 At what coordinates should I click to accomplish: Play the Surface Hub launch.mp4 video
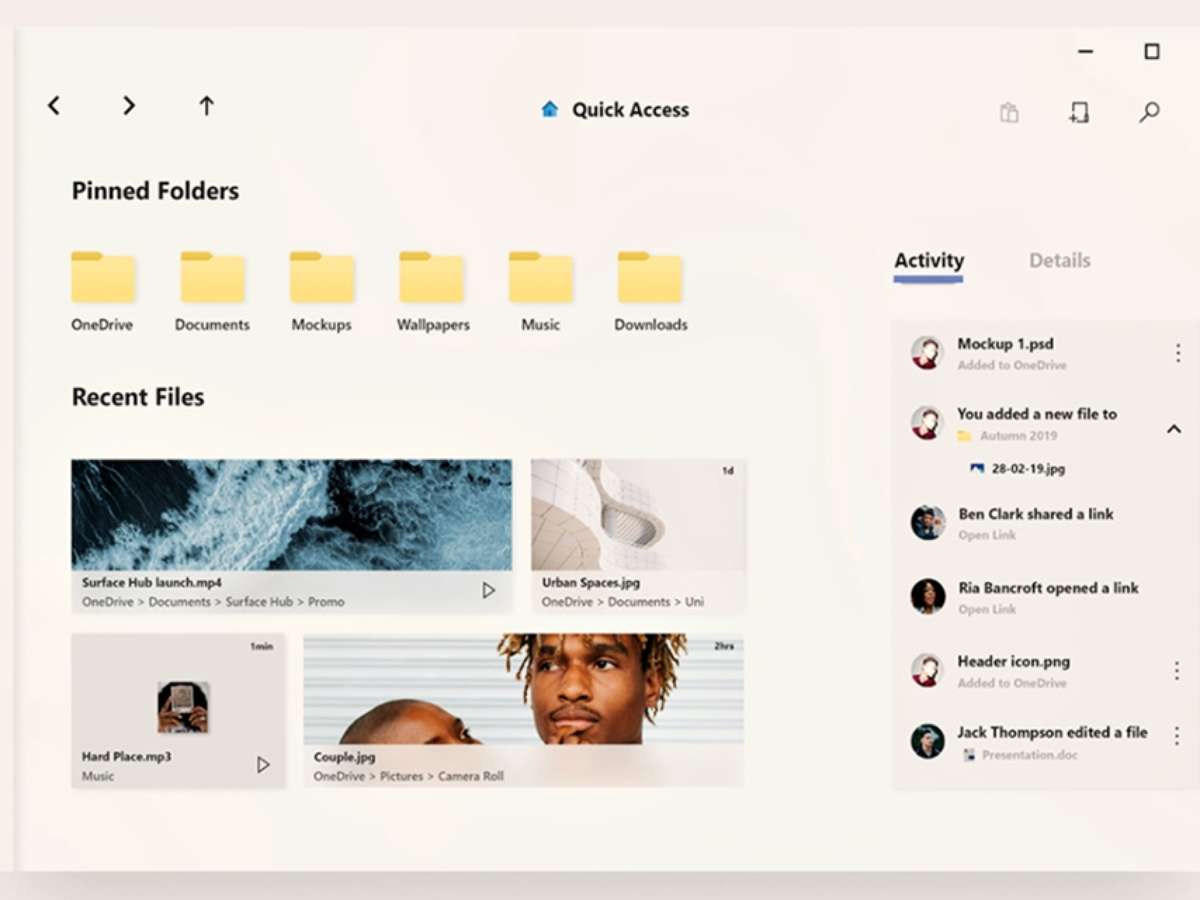coord(488,591)
